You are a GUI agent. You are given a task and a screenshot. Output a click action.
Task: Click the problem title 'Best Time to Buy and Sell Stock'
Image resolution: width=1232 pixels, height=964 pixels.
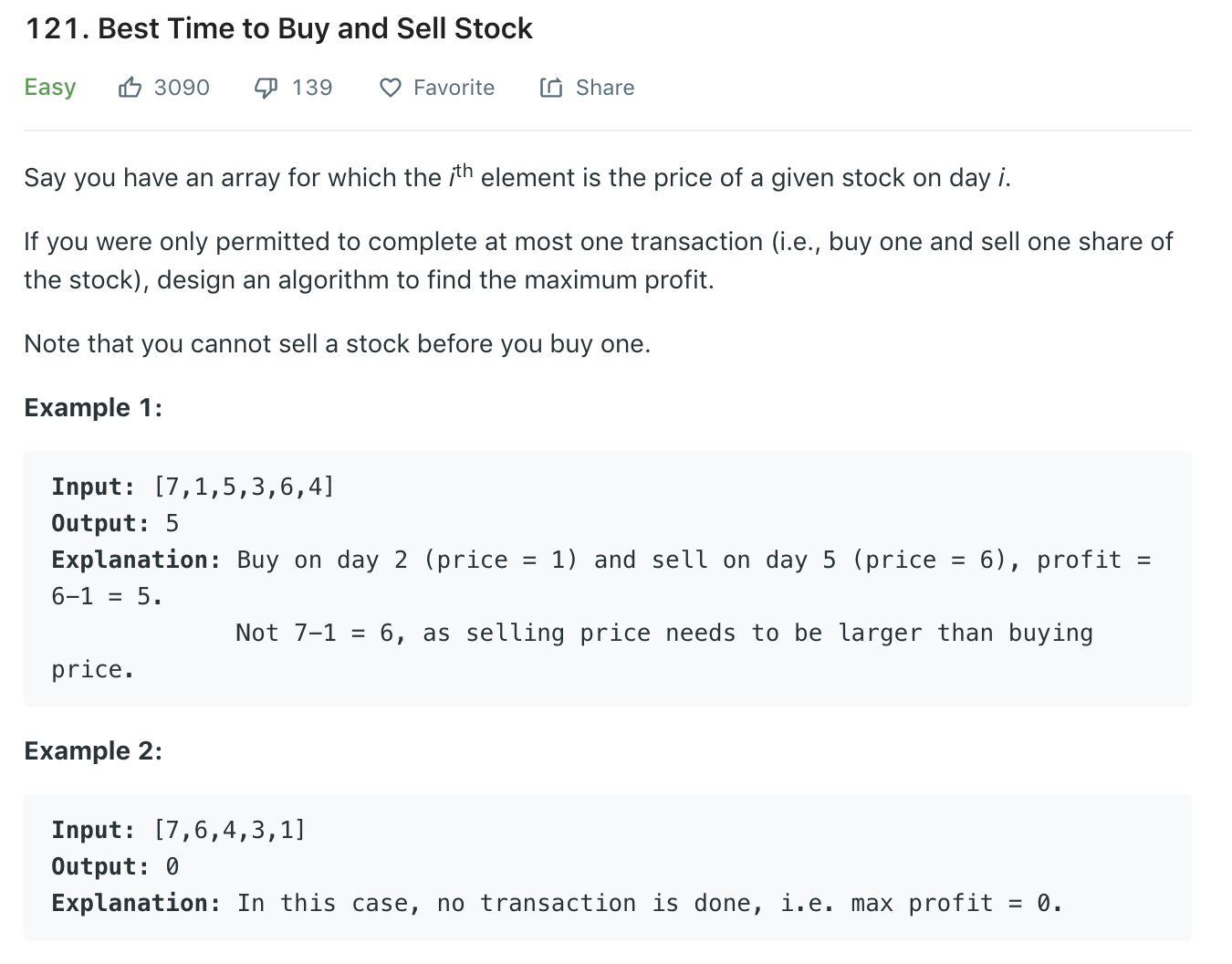[x=315, y=28]
